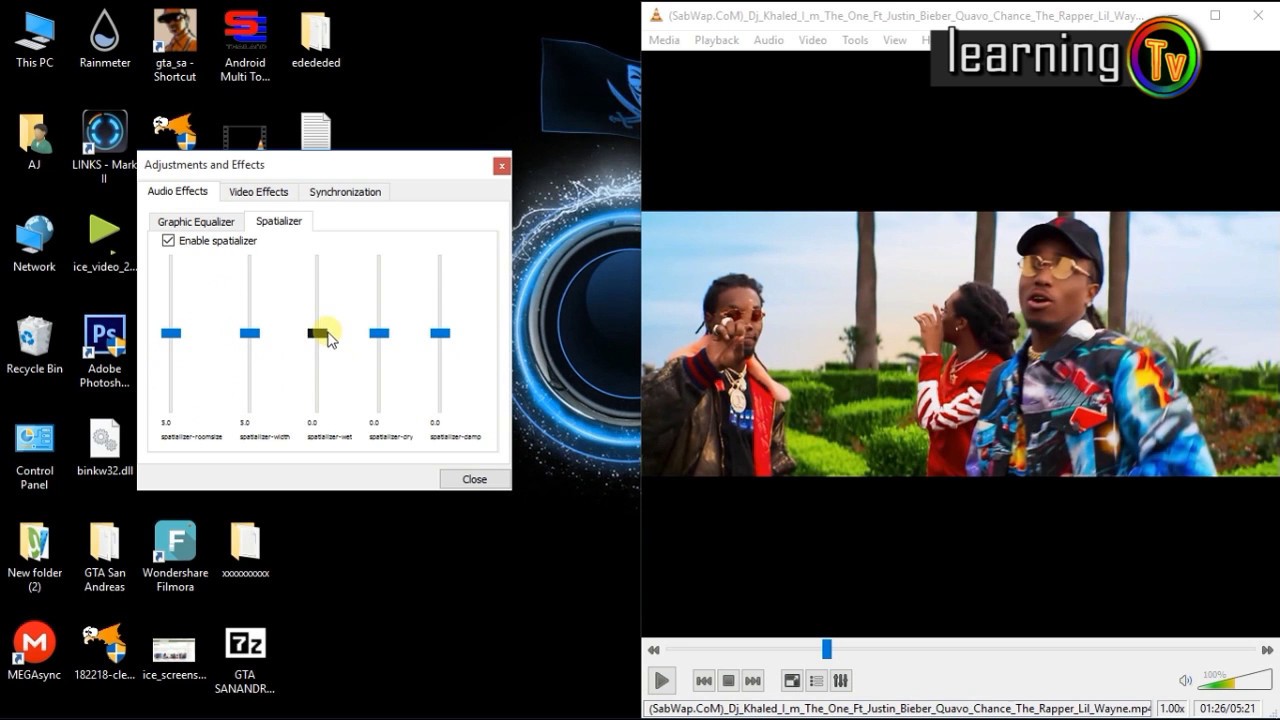Click the seek-forward arrows right of VLC timeline
Screen dimensions: 1280x720
[1267, 650]
